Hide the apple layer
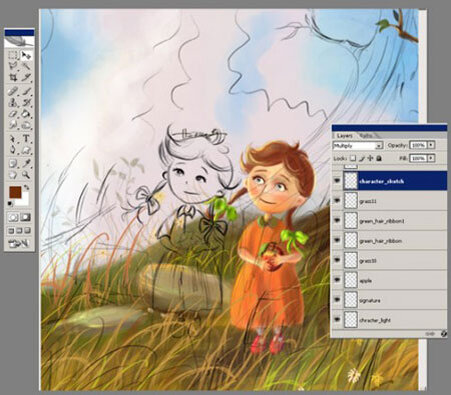 337,280
